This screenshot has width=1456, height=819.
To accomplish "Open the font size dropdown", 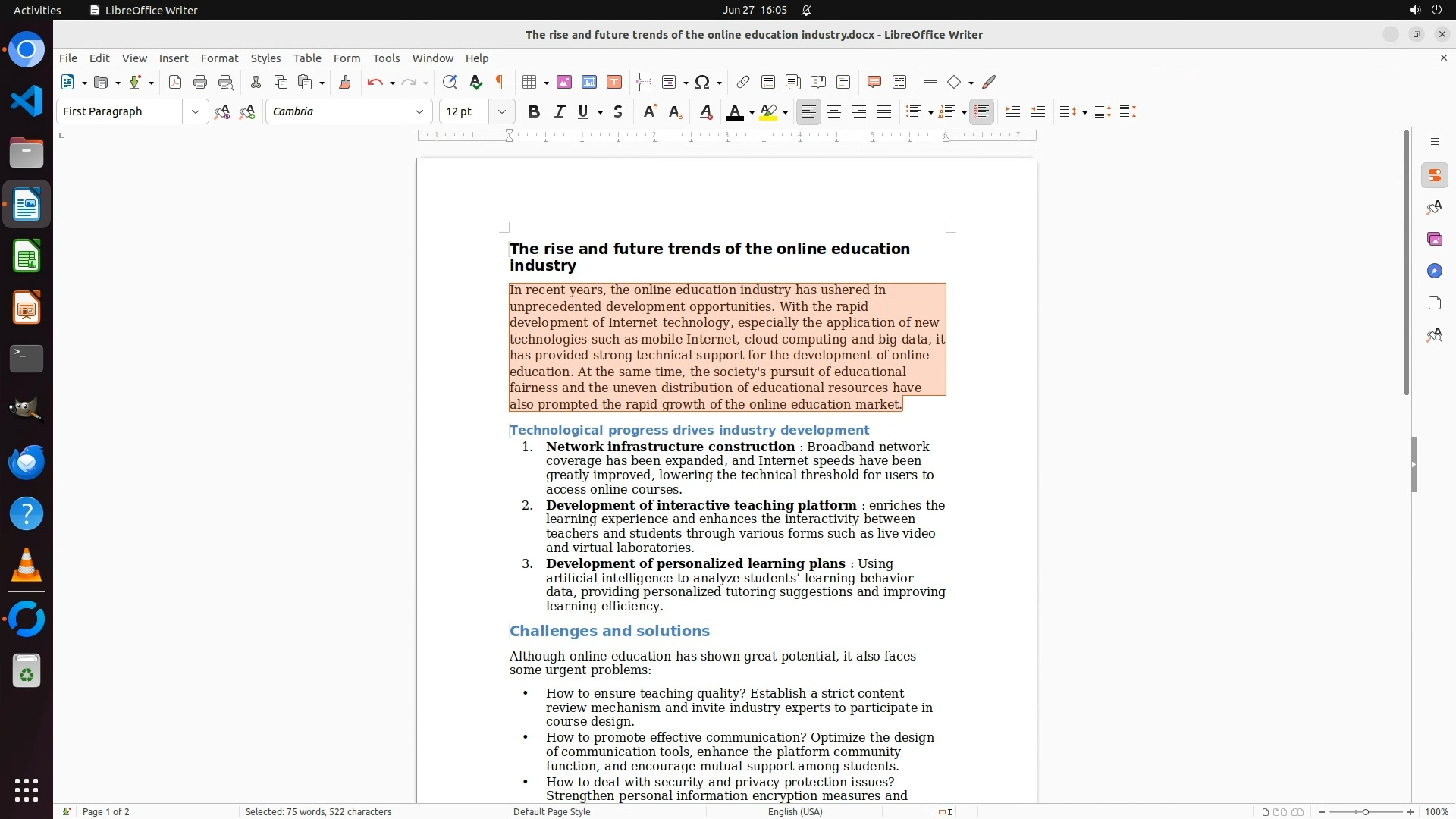I will (x=501, y=111).
